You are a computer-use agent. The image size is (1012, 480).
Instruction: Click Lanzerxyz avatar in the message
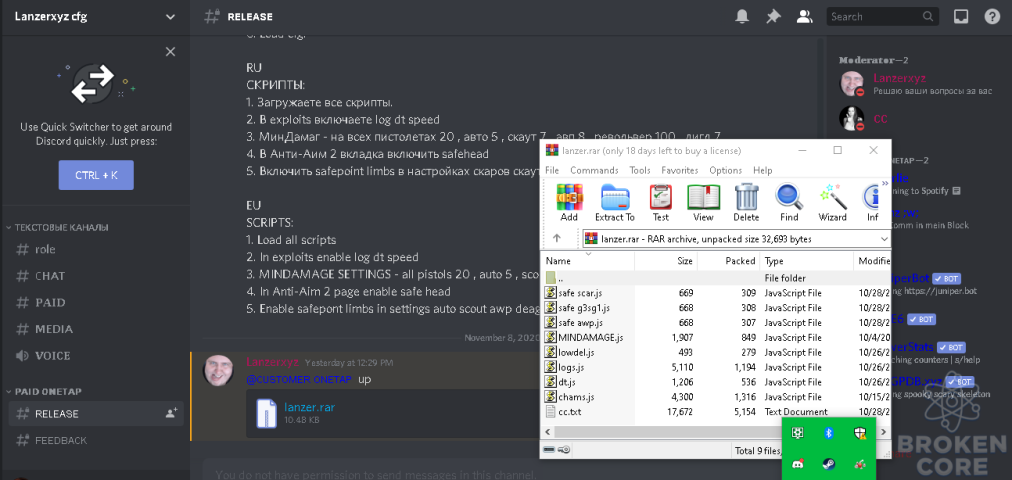[x=219, y=370]
